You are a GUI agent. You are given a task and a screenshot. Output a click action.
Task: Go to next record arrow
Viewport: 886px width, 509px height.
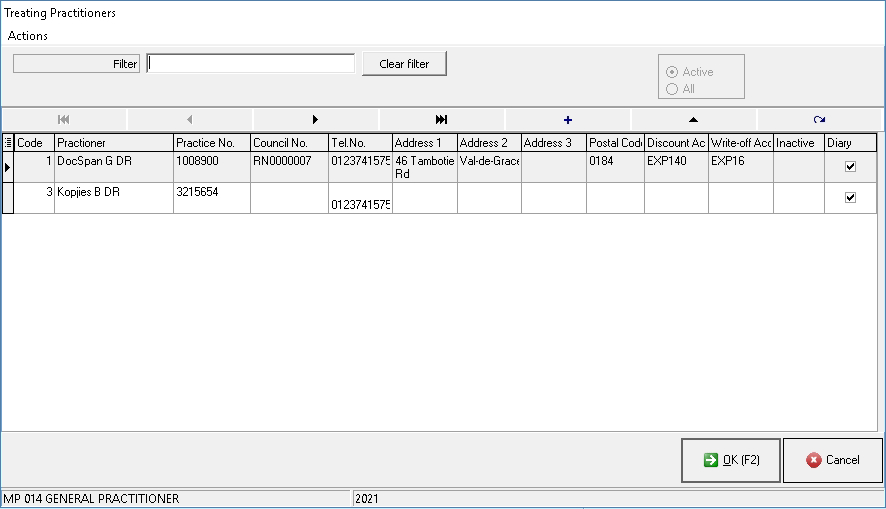click(316, 119)
